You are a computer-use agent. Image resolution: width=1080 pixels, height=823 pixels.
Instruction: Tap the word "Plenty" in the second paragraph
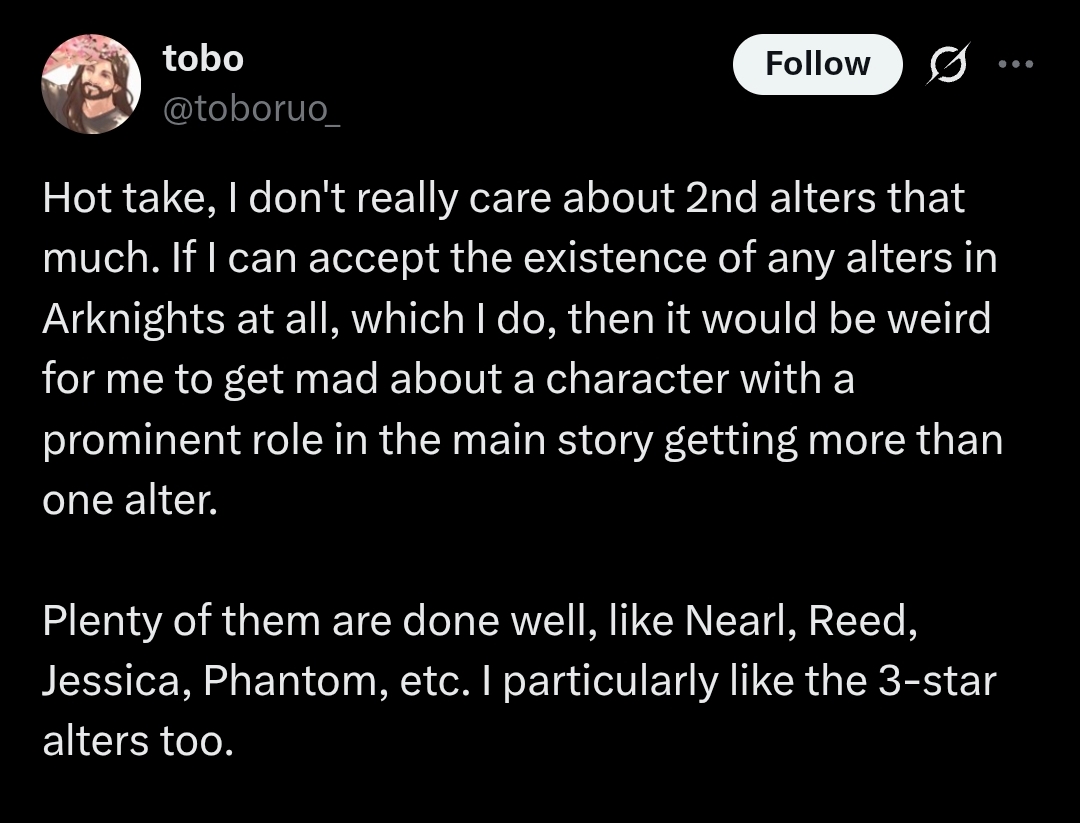pos(105,622)
